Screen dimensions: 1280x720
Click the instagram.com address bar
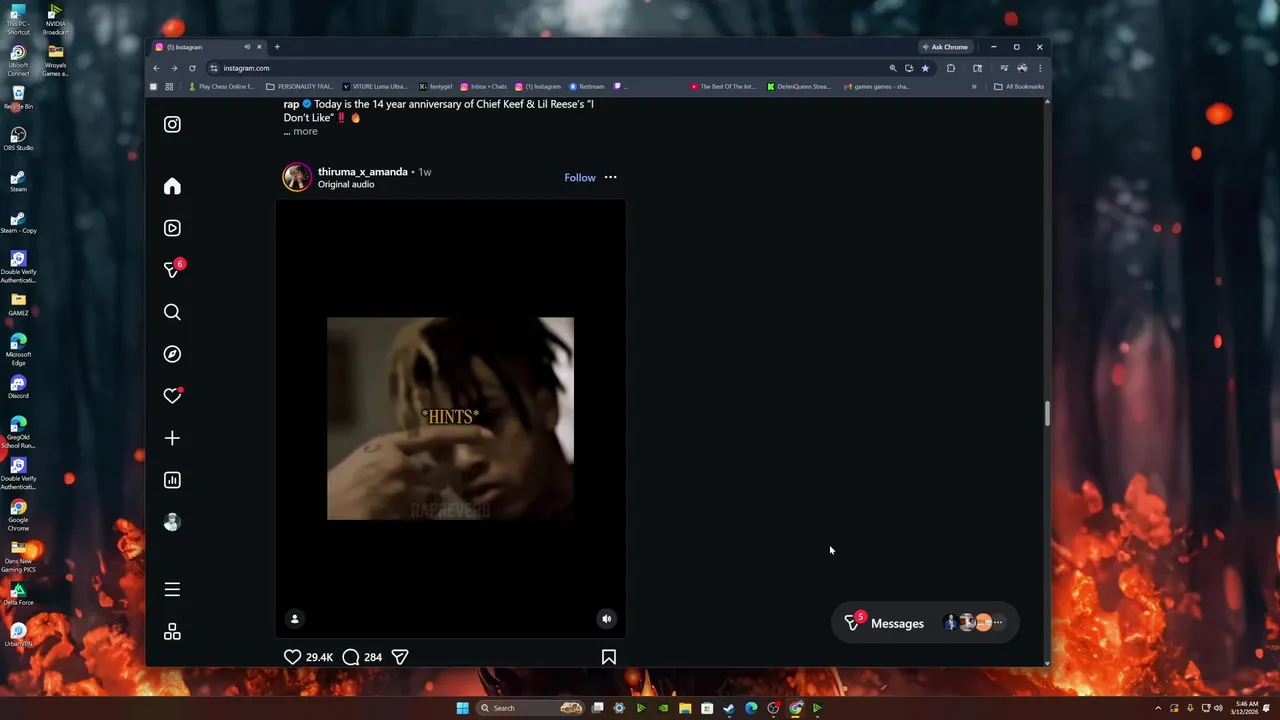[x=545, y=68]
